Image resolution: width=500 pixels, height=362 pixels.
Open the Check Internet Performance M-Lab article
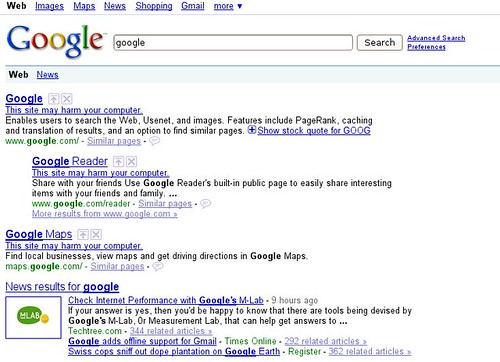pos(166,300)
